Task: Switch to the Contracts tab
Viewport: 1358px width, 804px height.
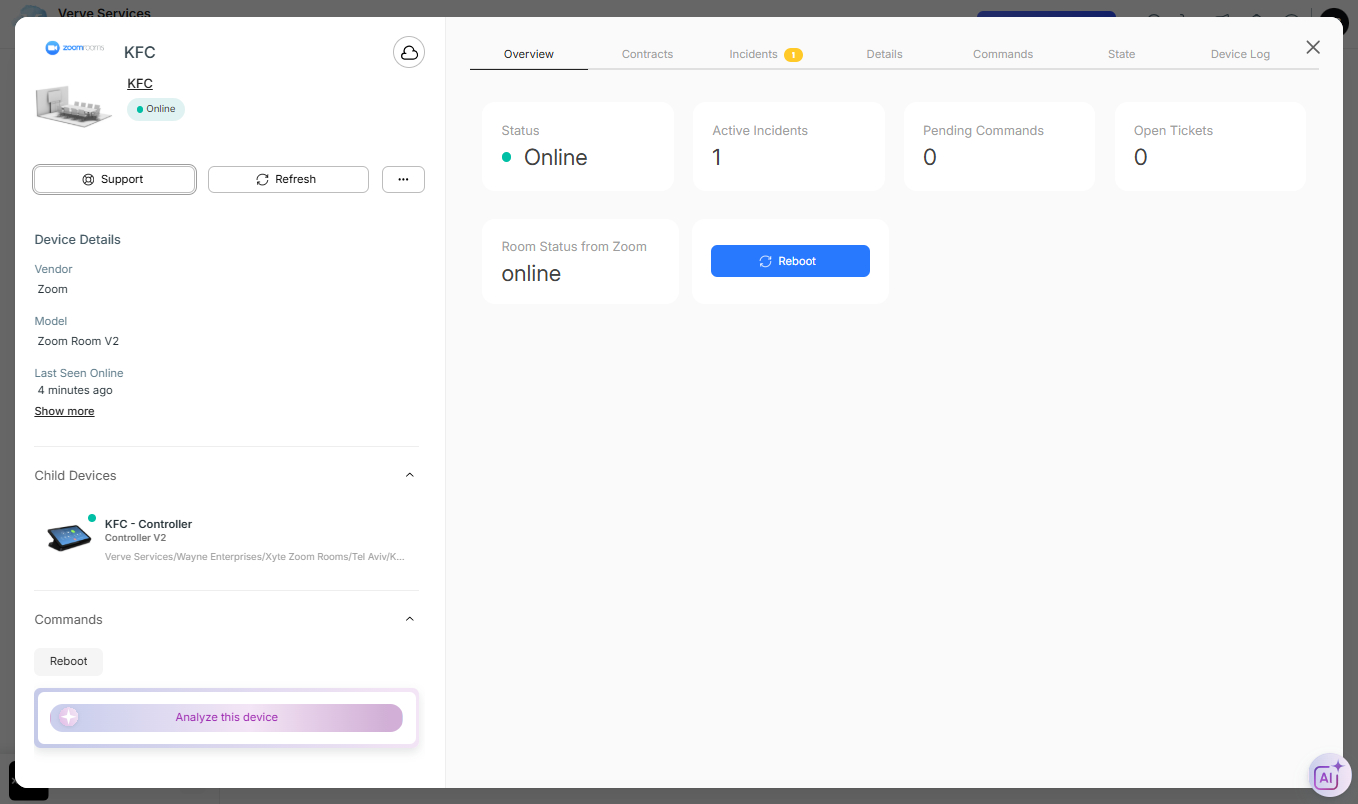Action: coord(647,54)
